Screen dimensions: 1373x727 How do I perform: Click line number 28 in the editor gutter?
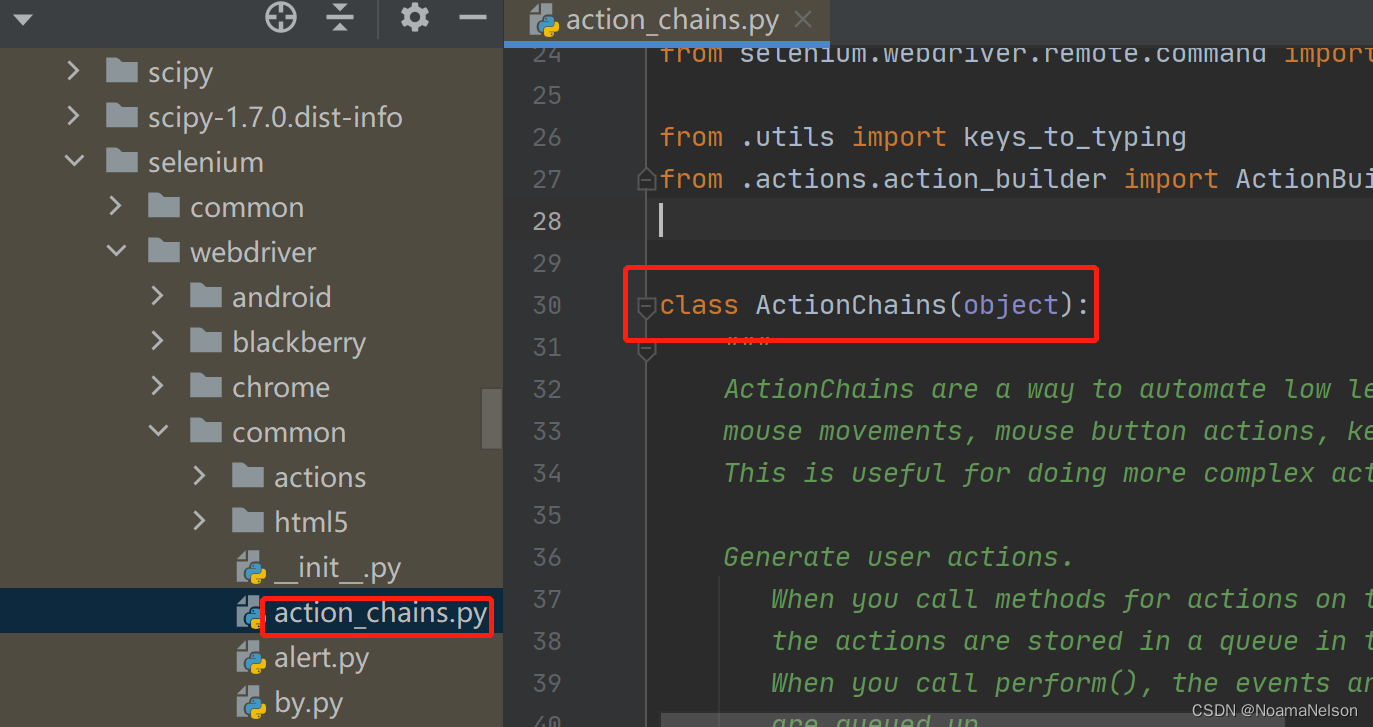(x=547, y=221)
